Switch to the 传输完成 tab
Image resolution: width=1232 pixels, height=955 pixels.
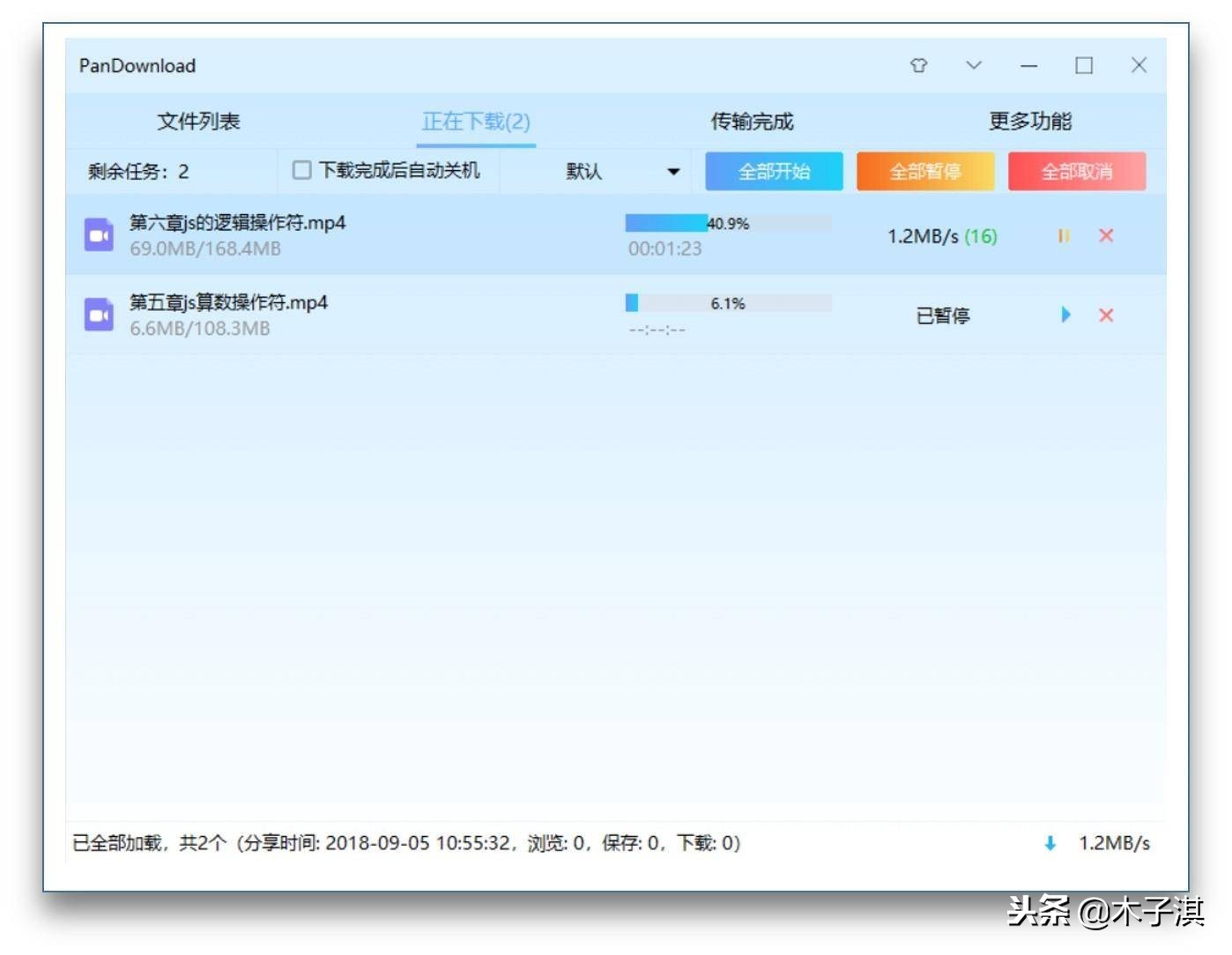click(x=752, y=122)
